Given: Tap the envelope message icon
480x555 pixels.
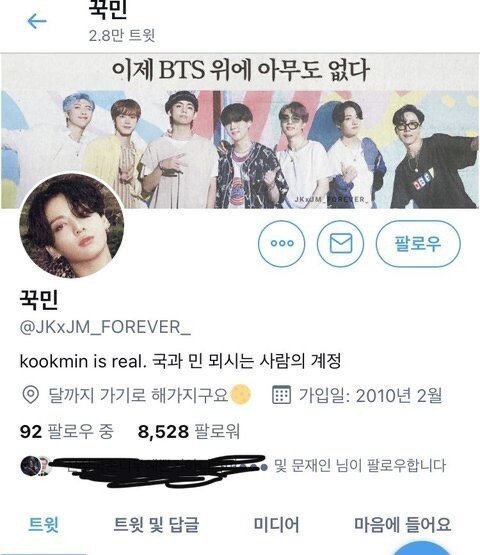Looking at the screenshot, I should click(x=341, y=244).
